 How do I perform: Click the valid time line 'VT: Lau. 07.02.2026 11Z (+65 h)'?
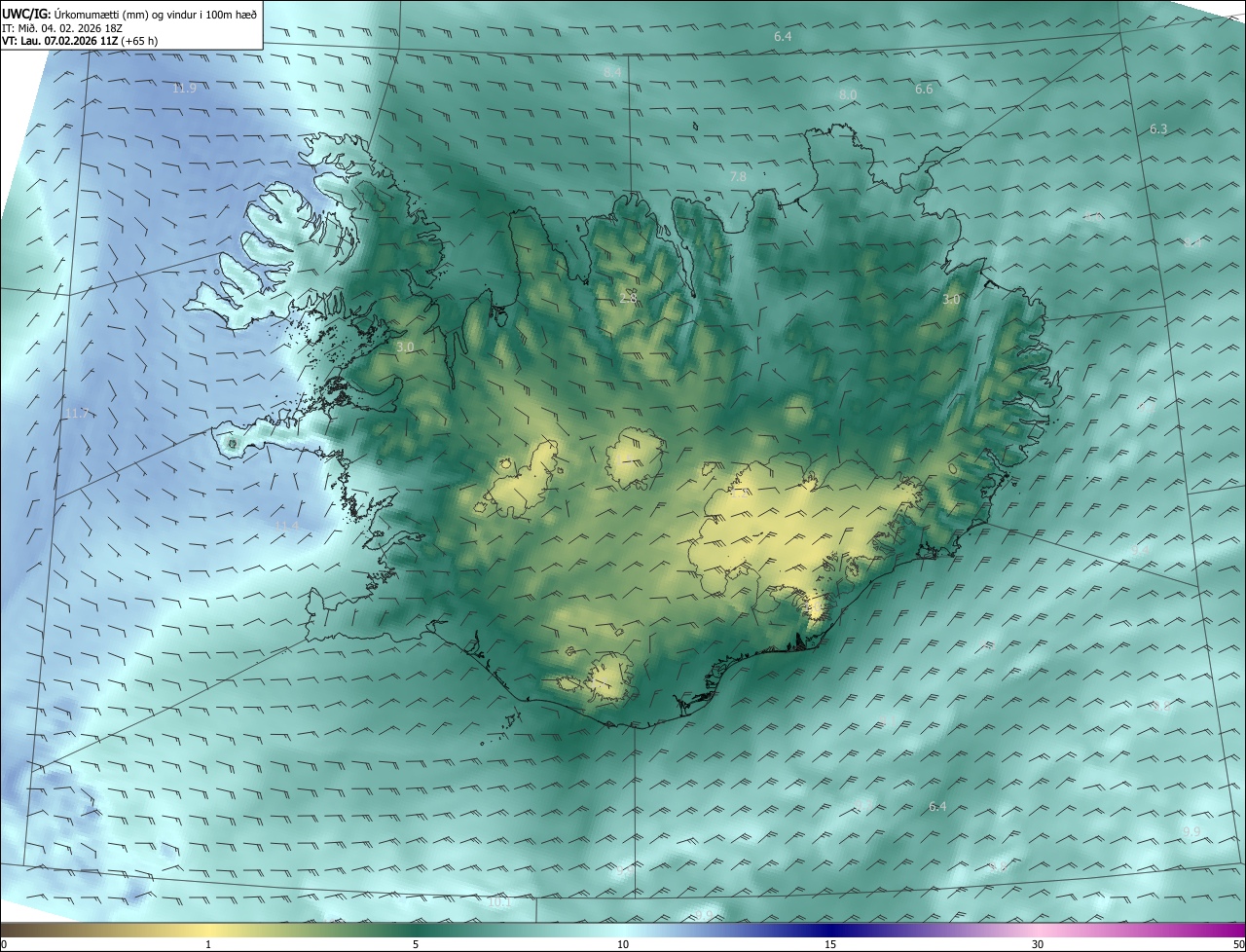point(80,41)
